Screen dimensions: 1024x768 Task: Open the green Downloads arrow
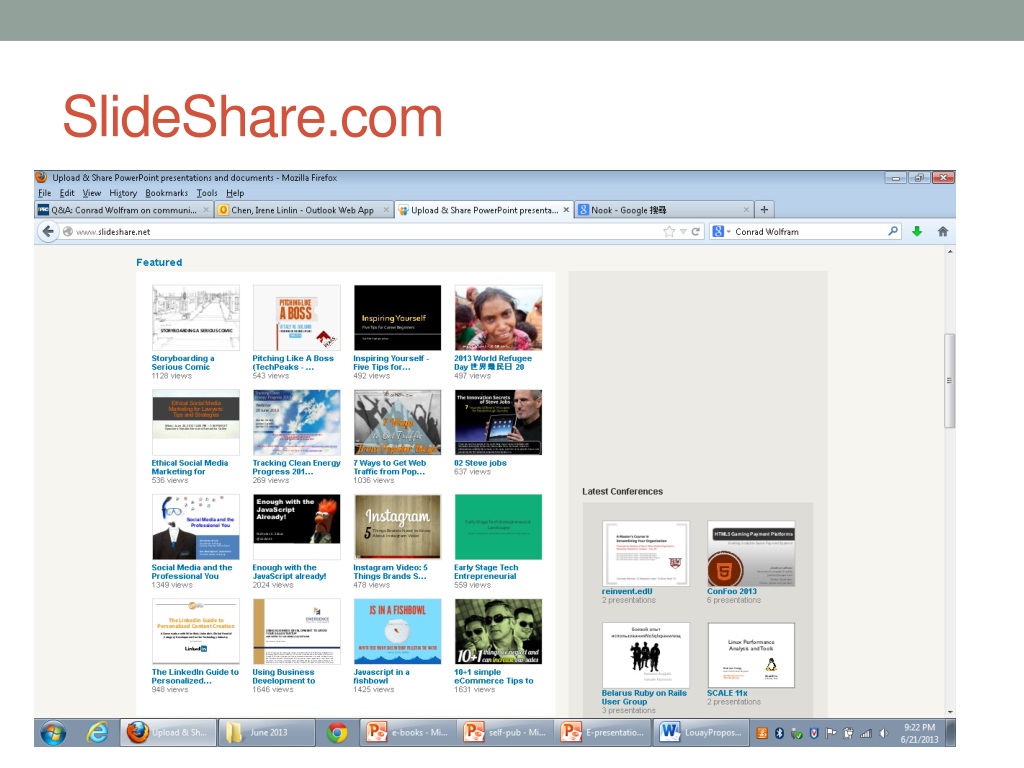pos(917,231)
